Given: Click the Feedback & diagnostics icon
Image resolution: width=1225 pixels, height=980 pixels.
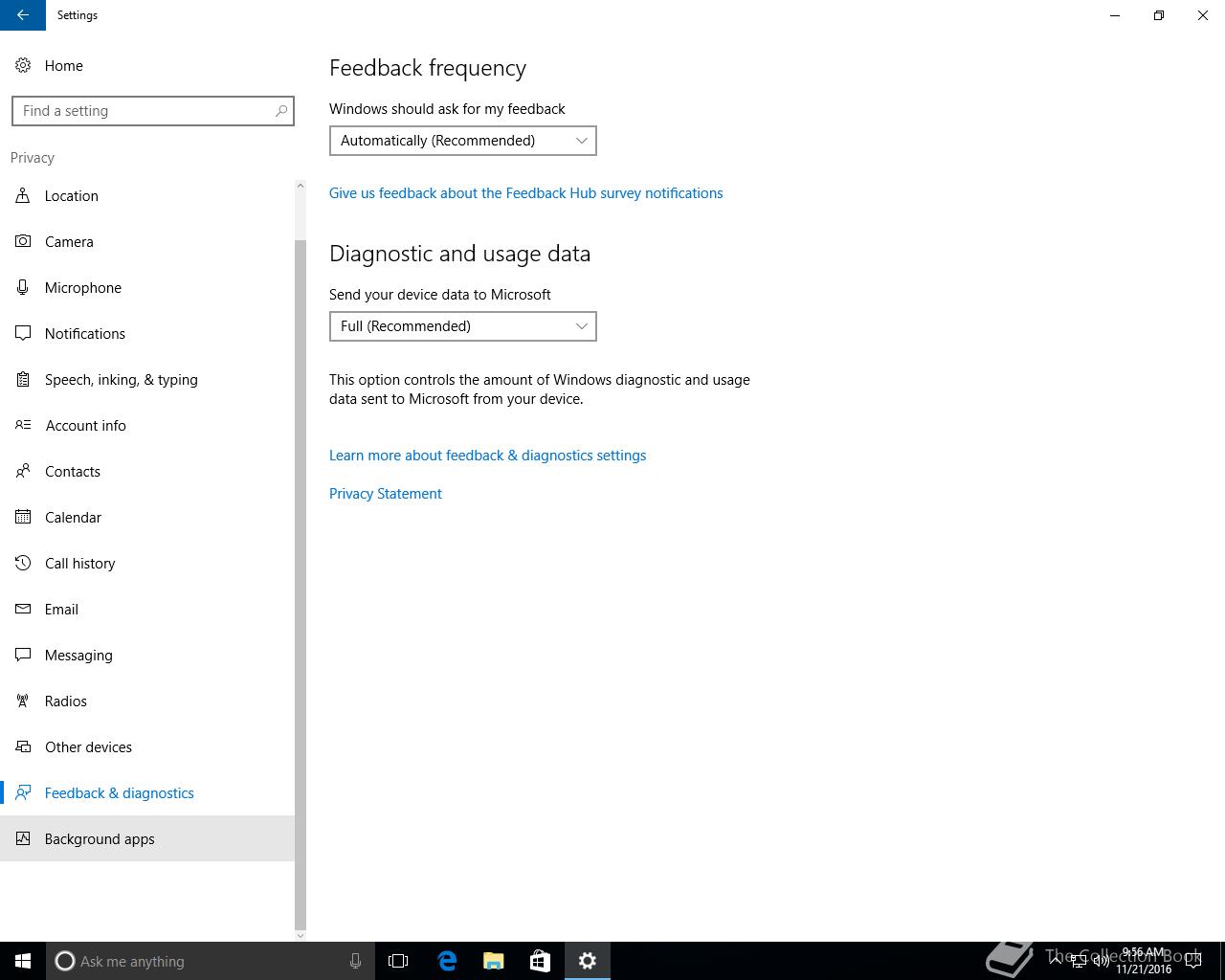Looking at the screenshot, I should click(x=23, y=792).
